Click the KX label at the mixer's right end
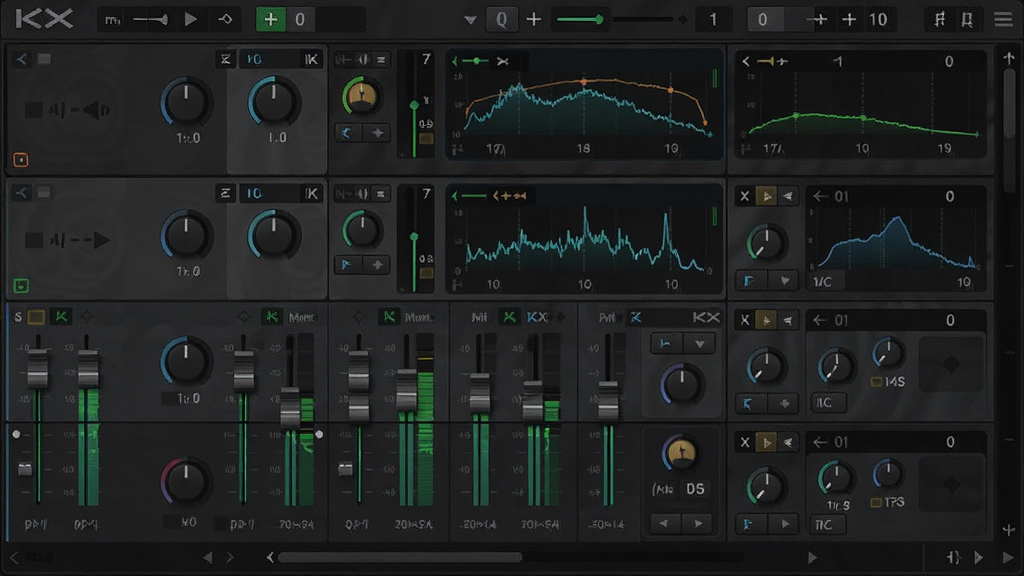 [x=706, y=317]
